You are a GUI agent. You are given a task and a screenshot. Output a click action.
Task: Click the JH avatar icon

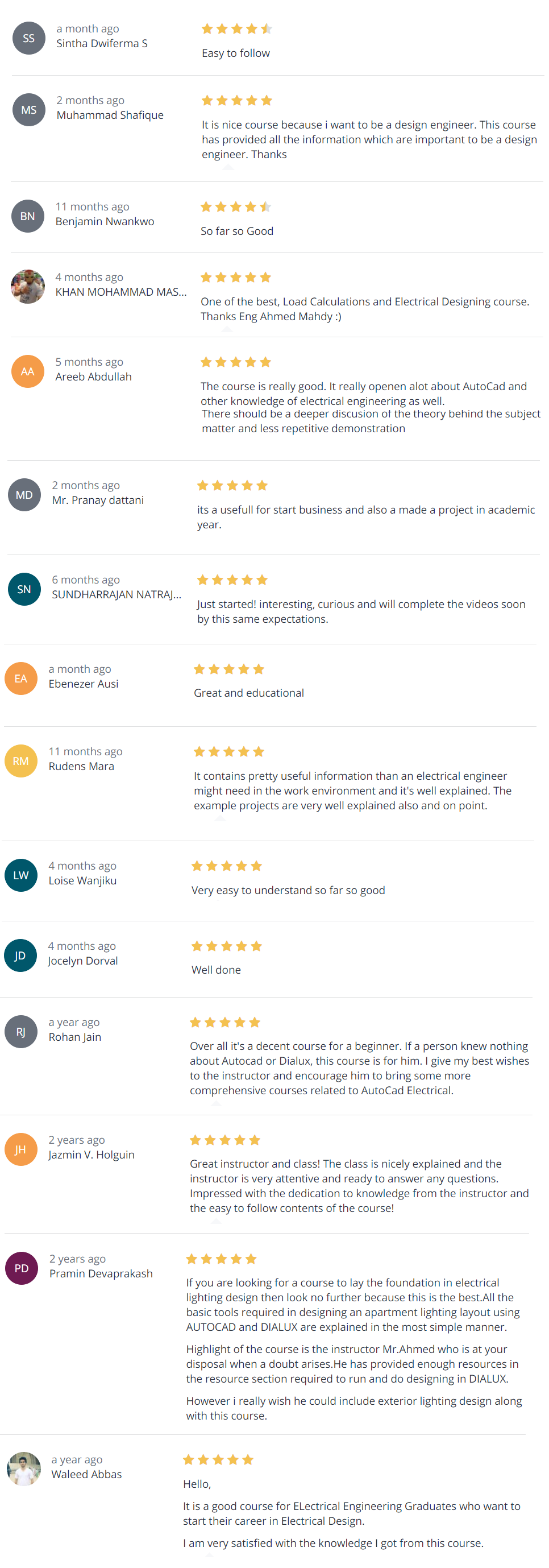20,1151
